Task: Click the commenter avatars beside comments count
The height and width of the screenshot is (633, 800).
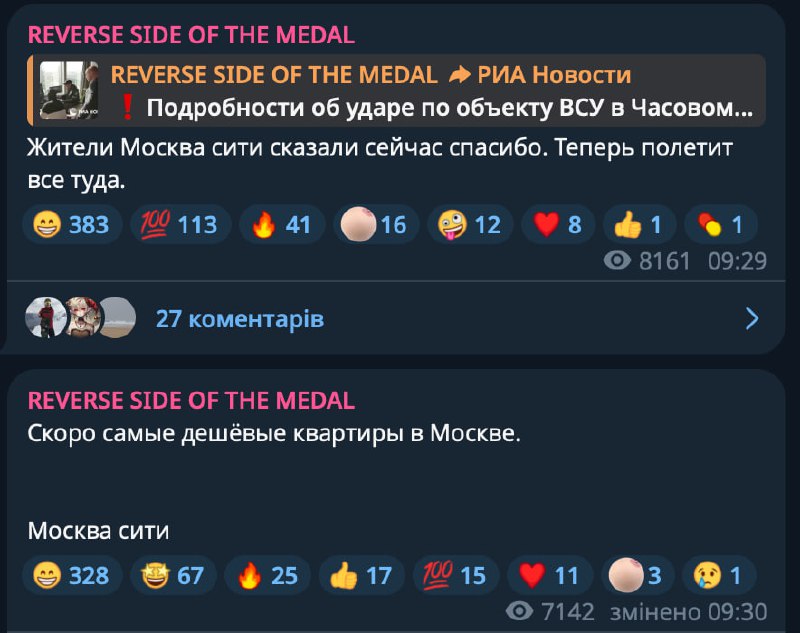Action: 80,318
